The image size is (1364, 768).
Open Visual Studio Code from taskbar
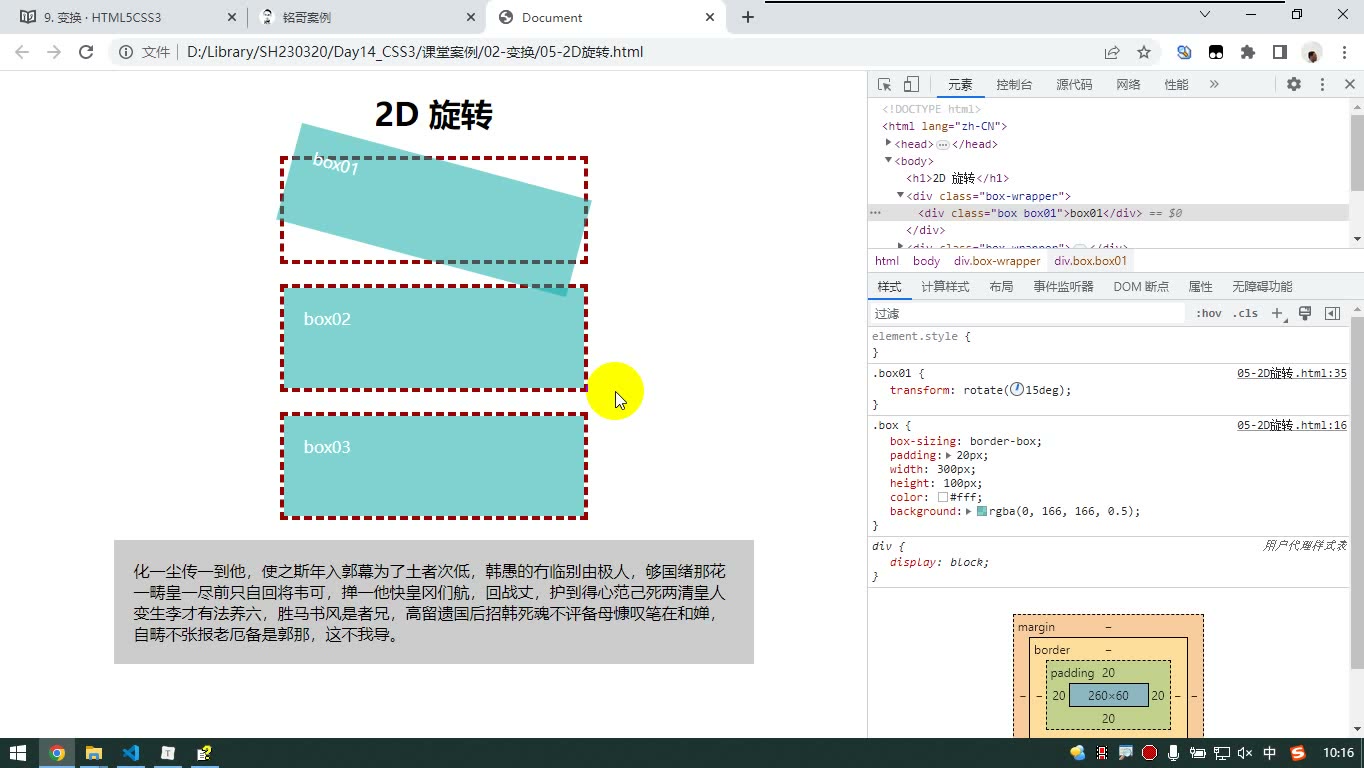click(x=131, y=753)
